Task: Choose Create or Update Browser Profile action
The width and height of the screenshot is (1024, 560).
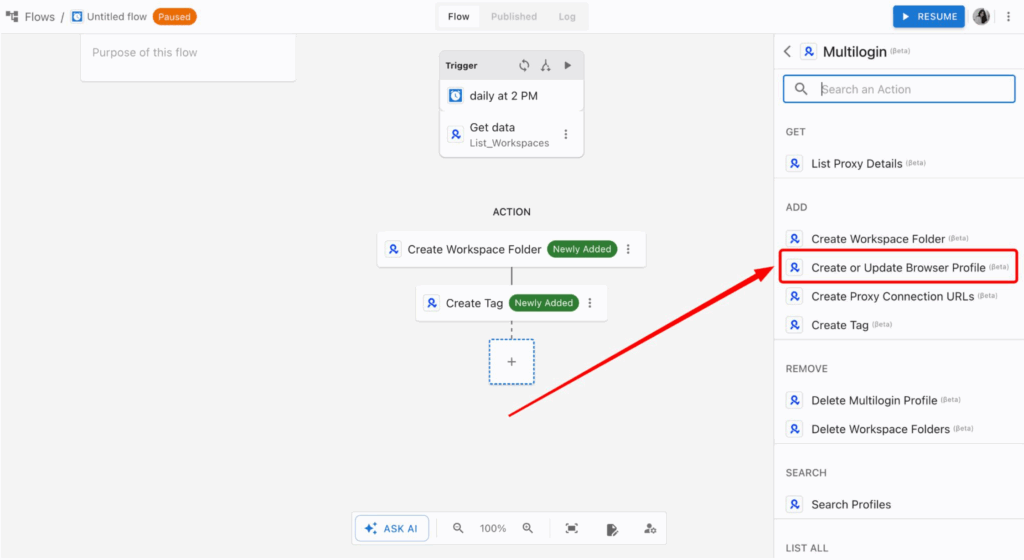Action: point(899,268)
